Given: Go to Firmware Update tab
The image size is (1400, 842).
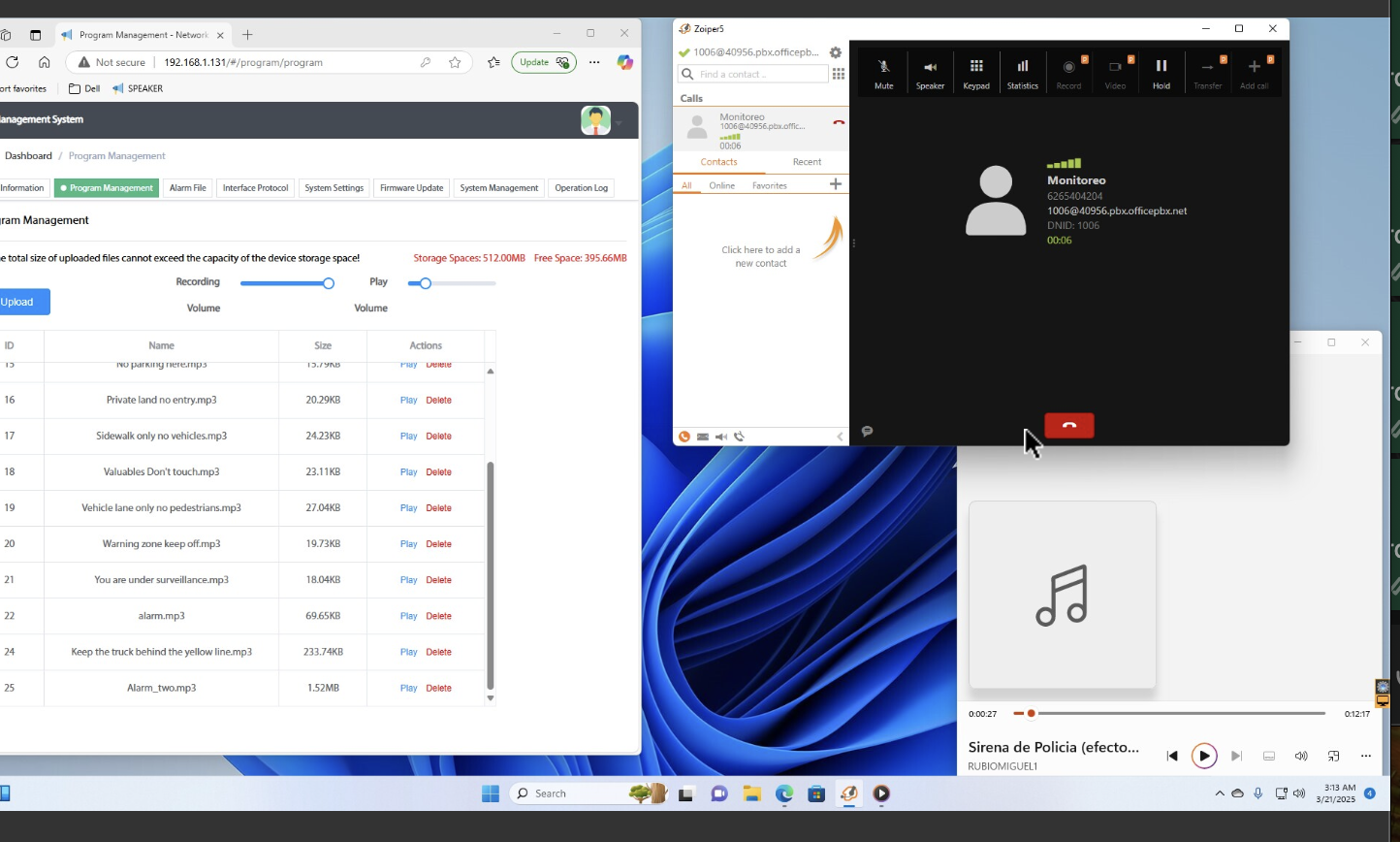Looking at the screenshot, I should [411, 188].
